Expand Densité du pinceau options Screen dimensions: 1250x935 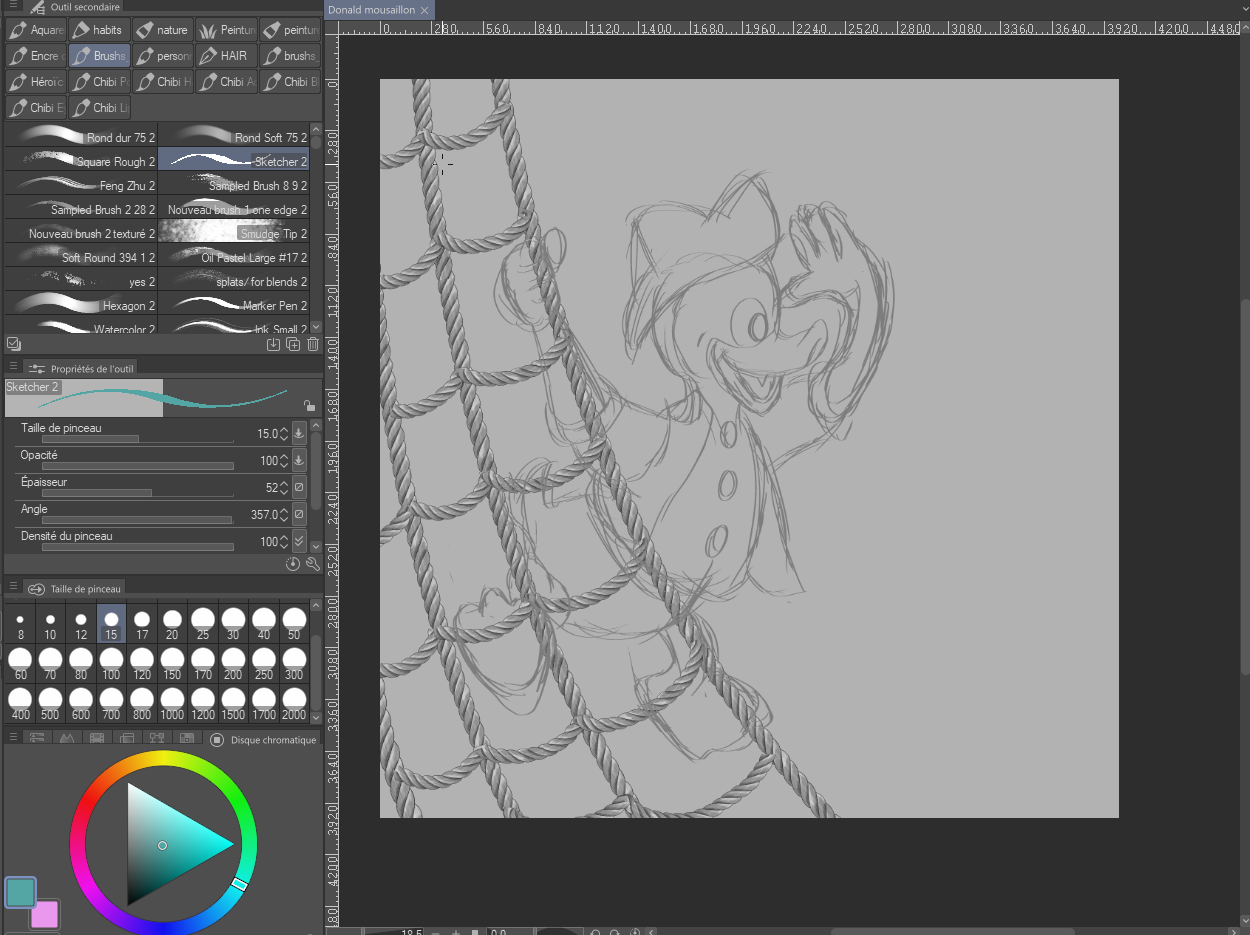[x=298, y=542]
